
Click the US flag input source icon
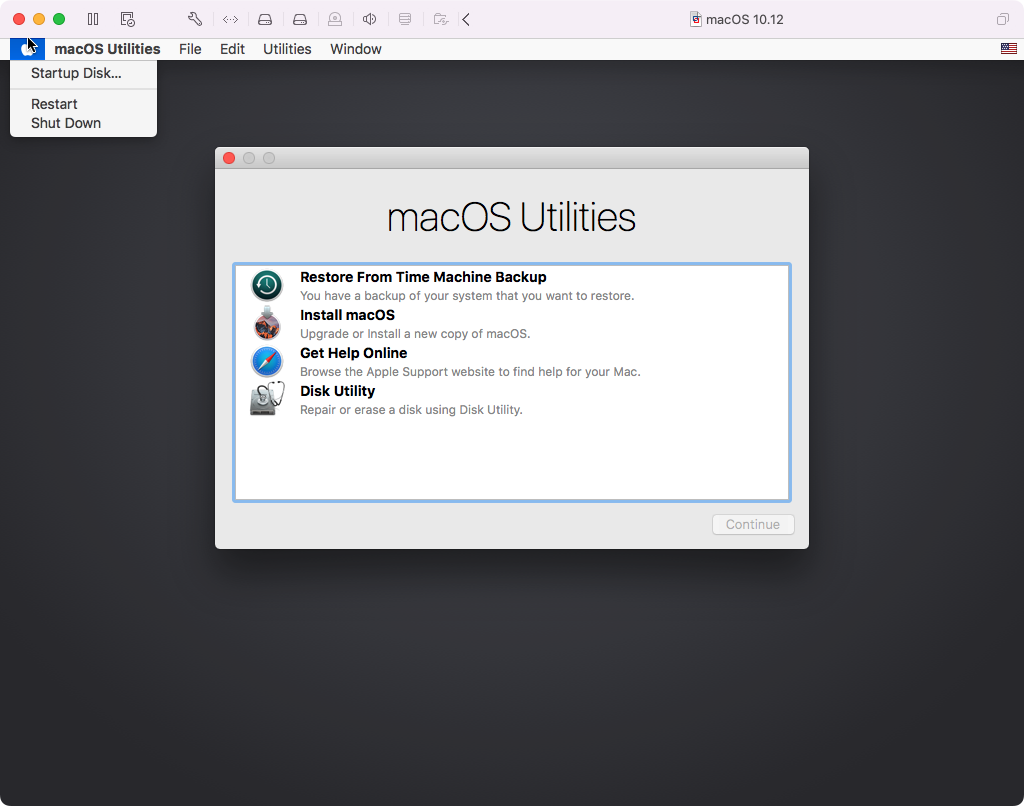[1009, 48]
